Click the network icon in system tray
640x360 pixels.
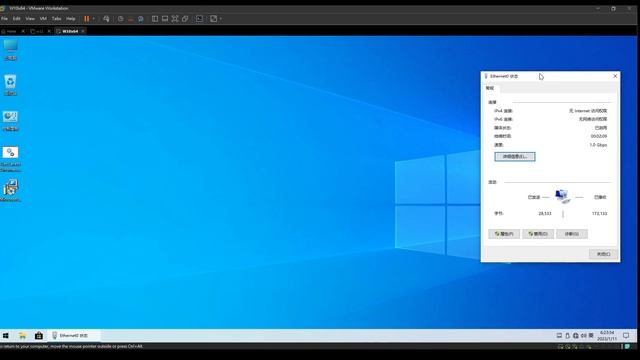click(576, 336)
